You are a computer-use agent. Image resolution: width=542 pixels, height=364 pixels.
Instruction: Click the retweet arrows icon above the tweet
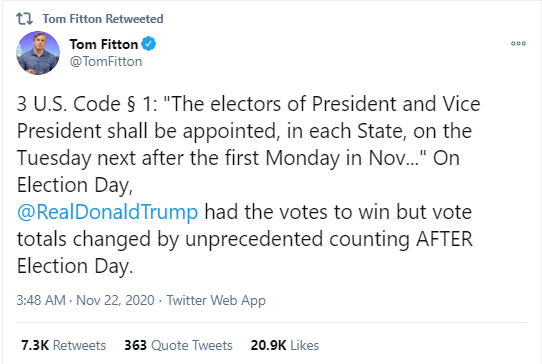tap(25, 19)
